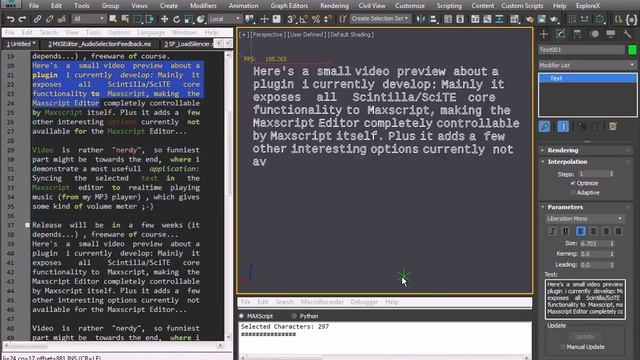Activate Select and Rotate tool
The height and width of the screenshot is (360, 640).
[176, 19]
